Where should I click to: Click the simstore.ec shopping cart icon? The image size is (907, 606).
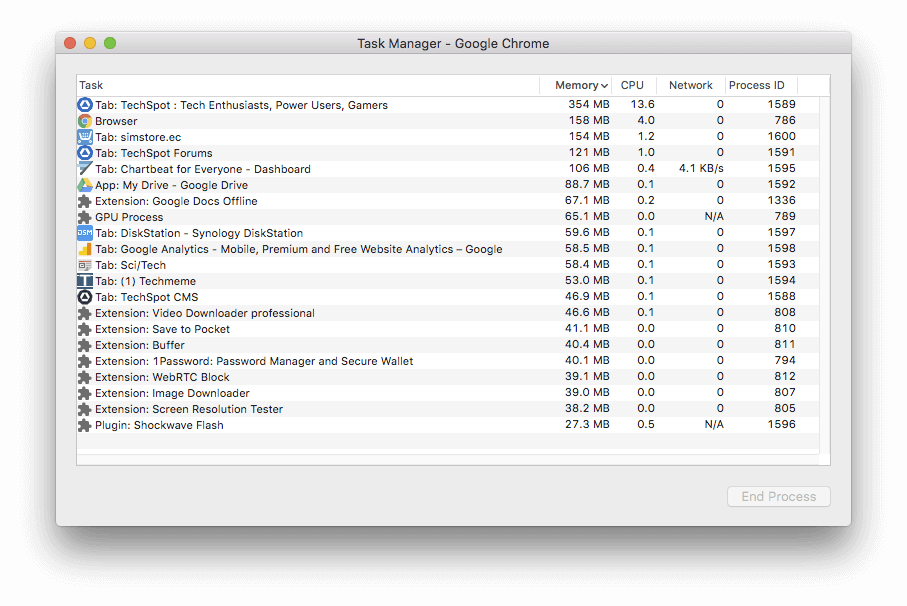pos(85,137)
